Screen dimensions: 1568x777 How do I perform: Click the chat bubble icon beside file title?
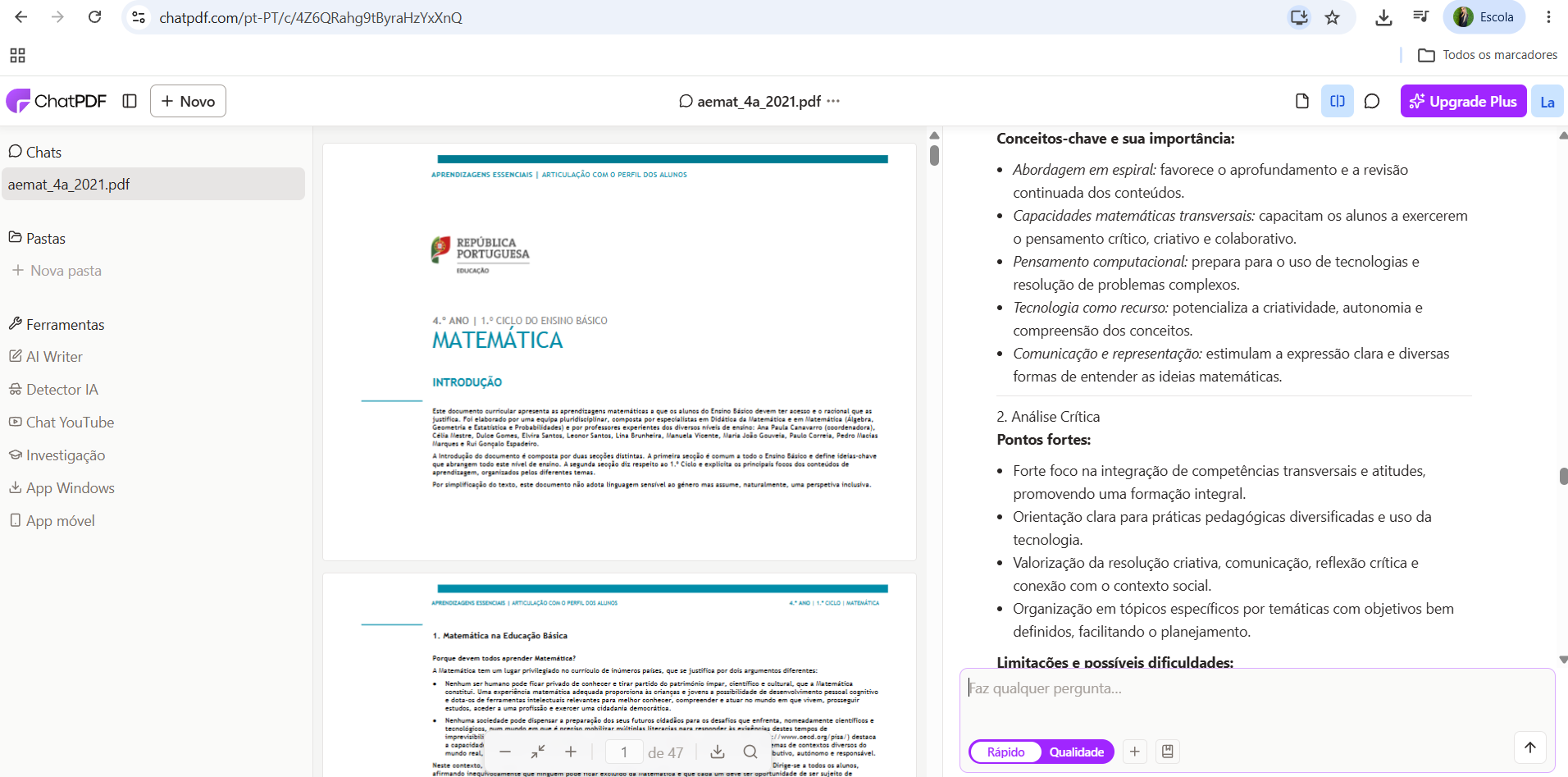coord(686,101)
